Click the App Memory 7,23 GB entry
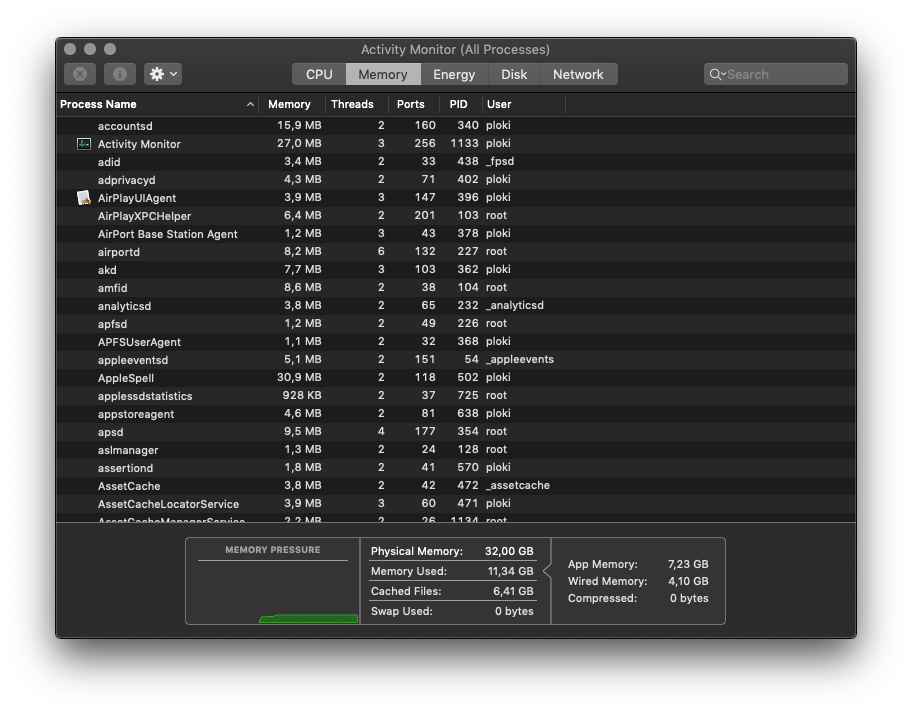This screenshot has width=912, height=712. [x=638, y=564]
